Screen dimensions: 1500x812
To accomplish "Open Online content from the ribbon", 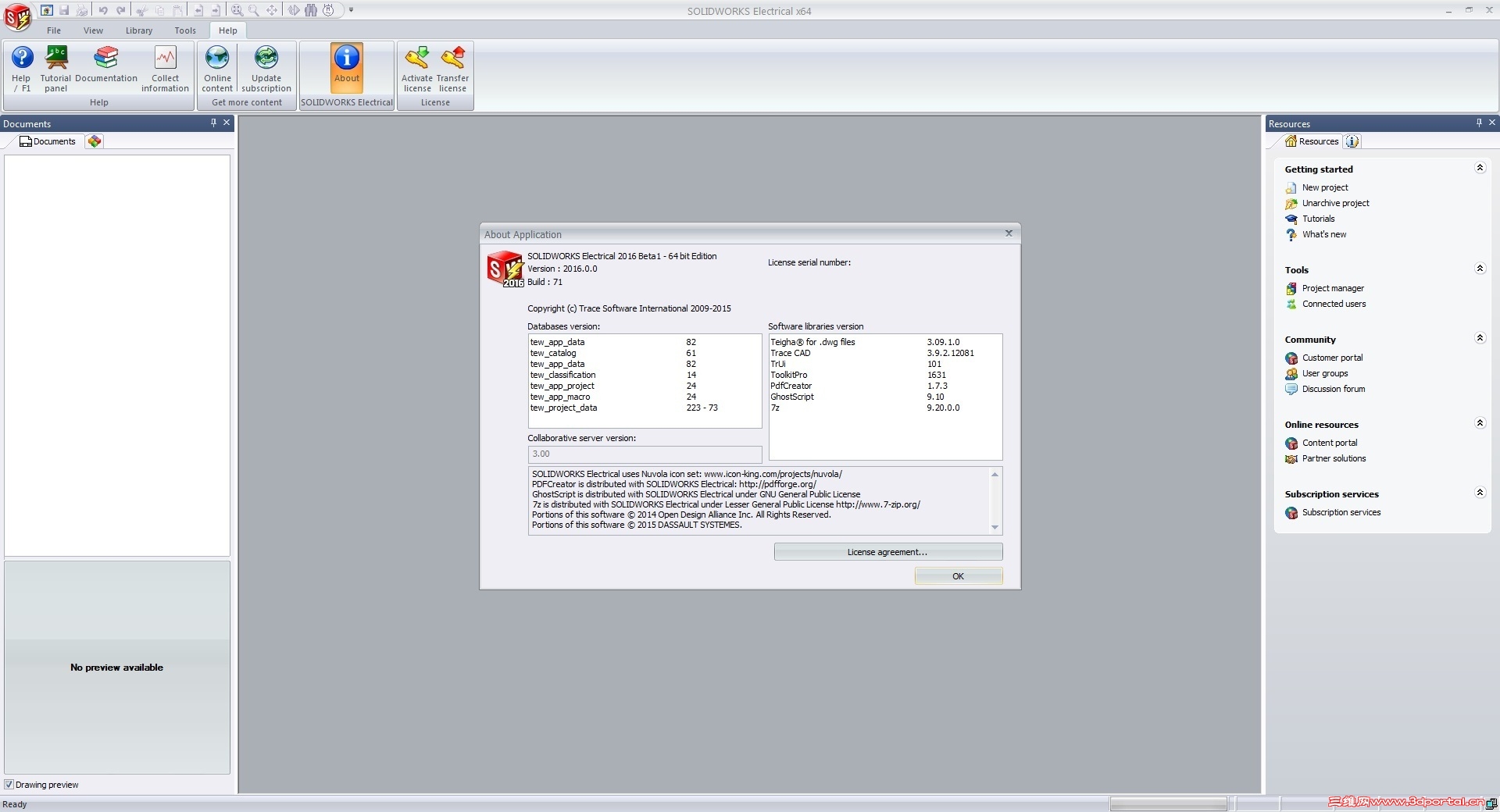I will click(217, 69).
